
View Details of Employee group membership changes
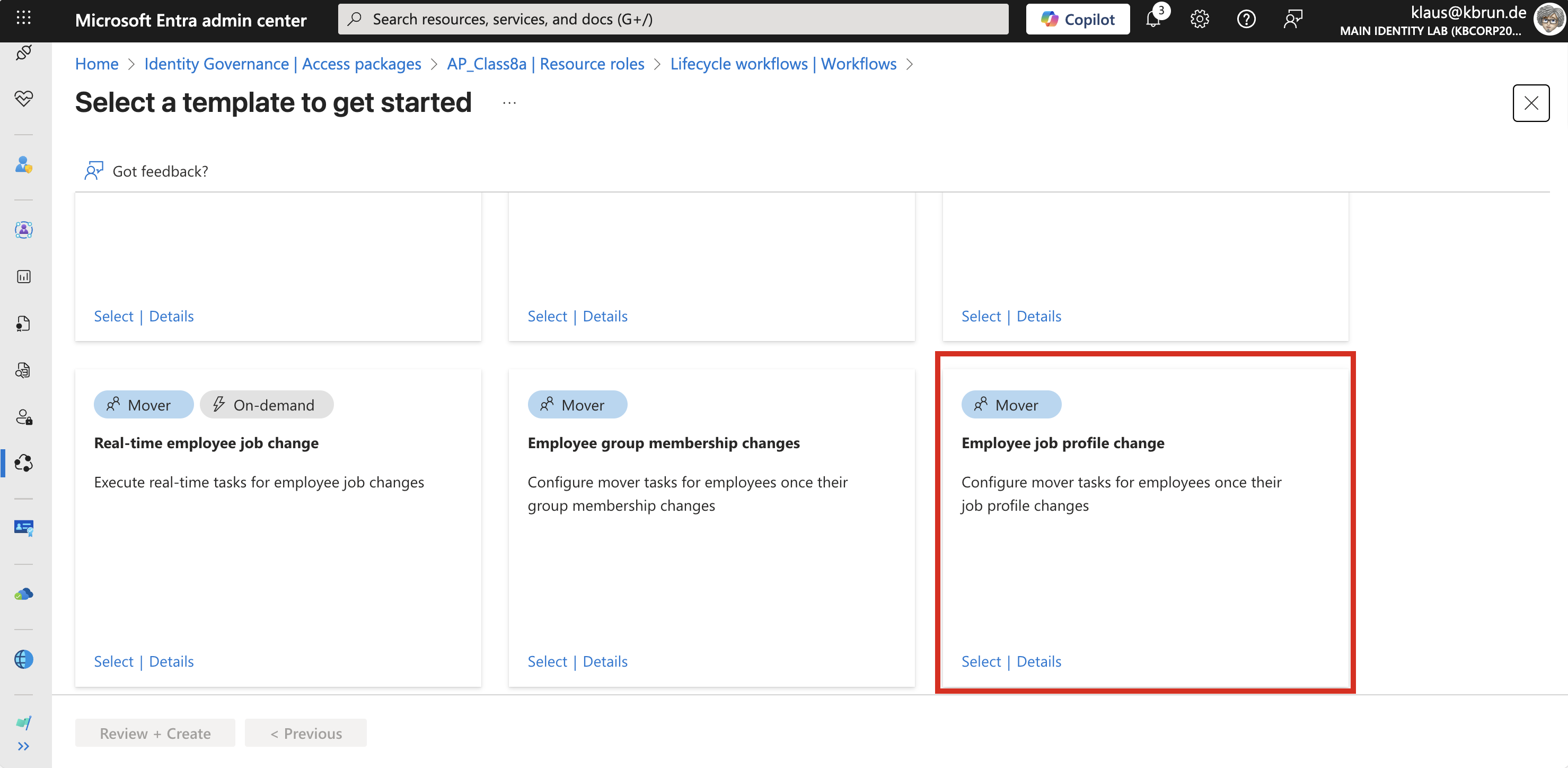[604, 661]
